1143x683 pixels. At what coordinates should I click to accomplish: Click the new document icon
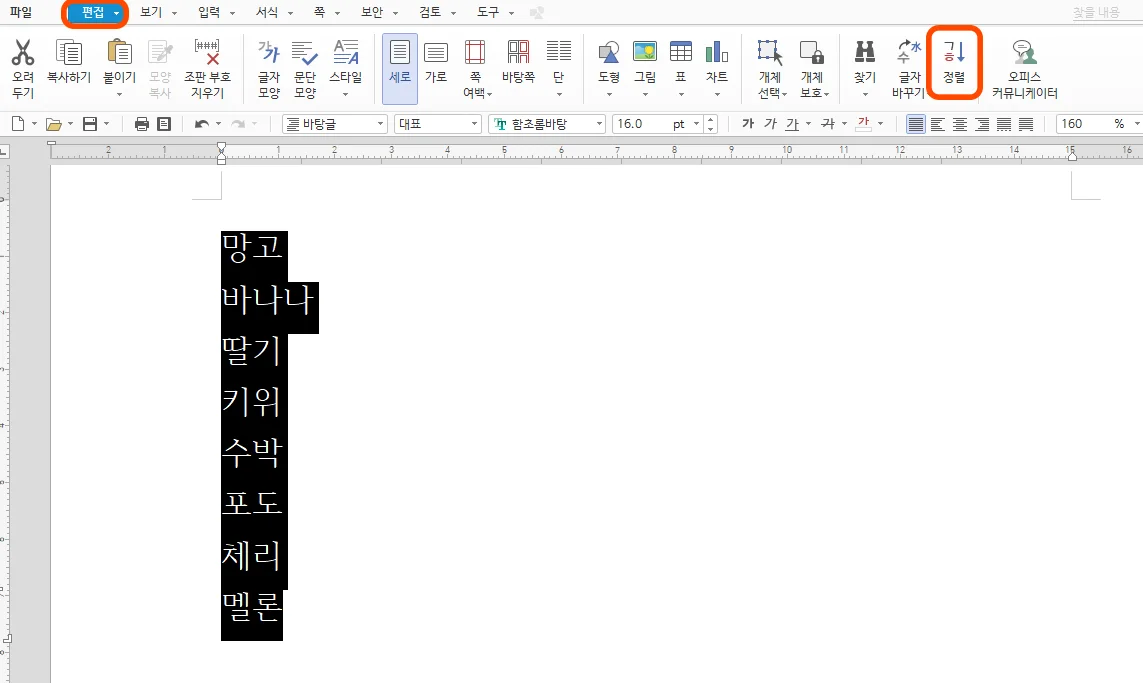pyautogui.click(x=17, y=124)
